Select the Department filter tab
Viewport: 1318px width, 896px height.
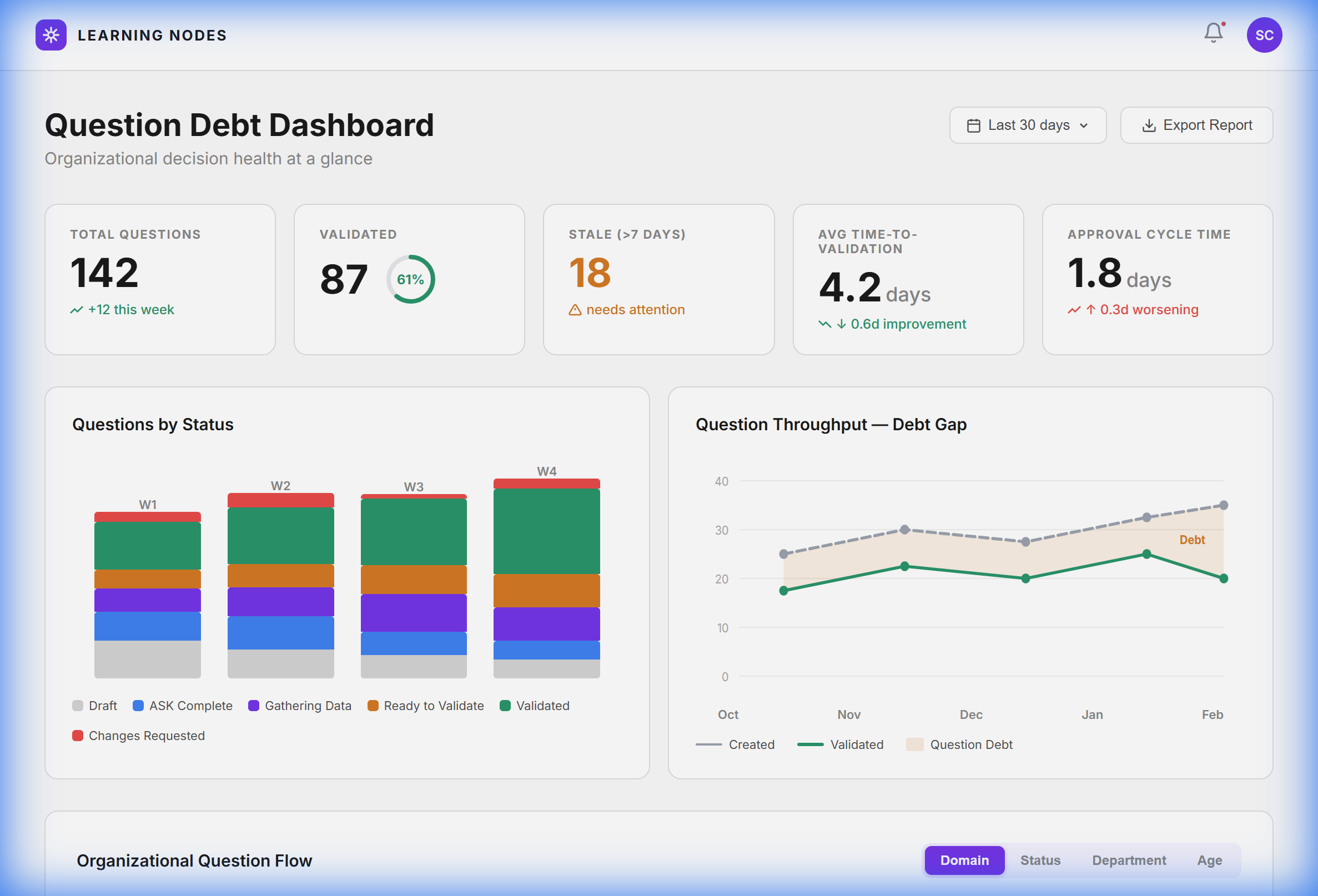point(1129,860)
